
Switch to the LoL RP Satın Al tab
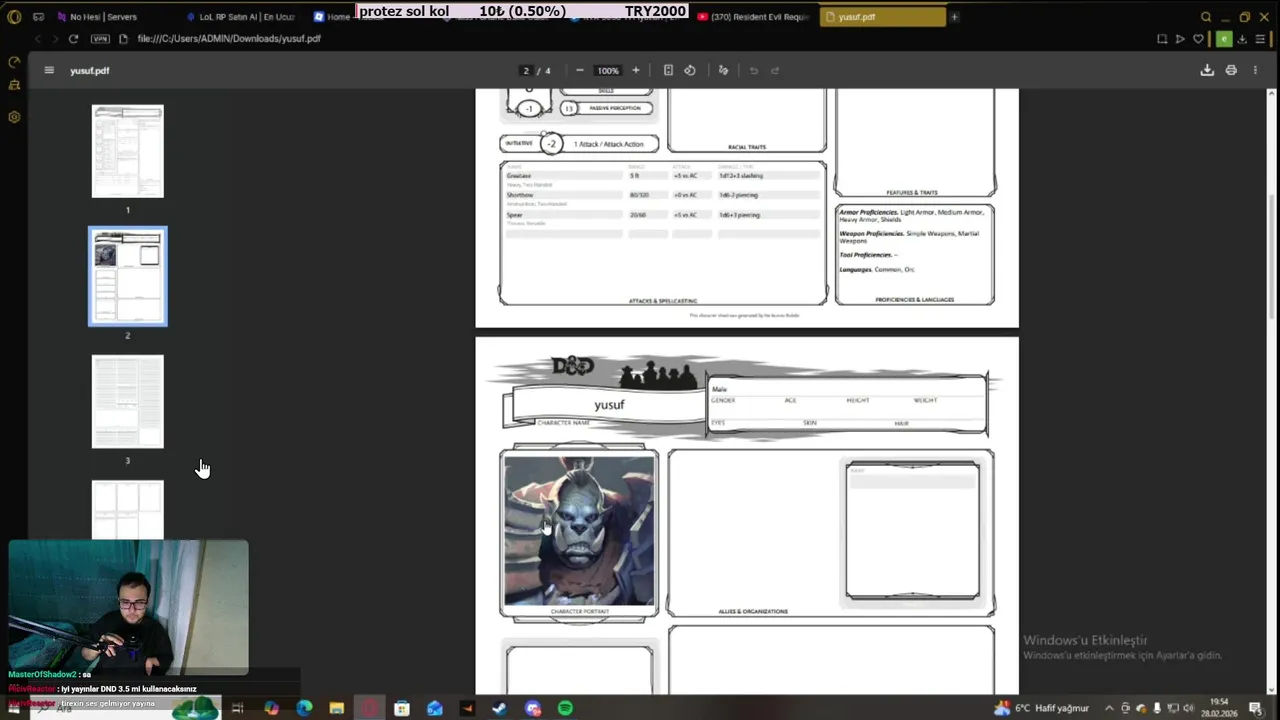pyautogui.click(x=241, y=17)
